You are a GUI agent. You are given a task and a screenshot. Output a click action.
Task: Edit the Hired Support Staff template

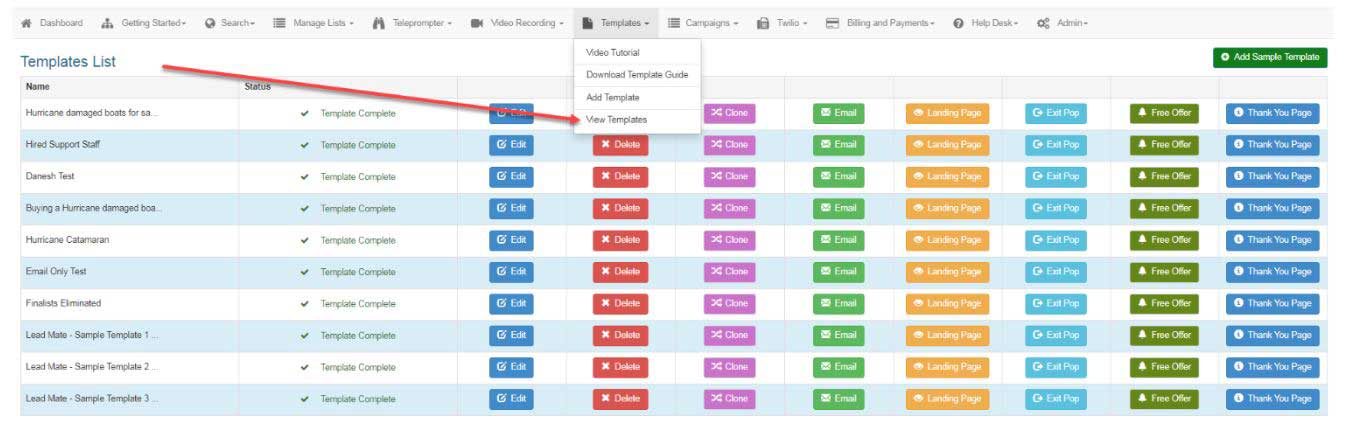(x=511, y=145)
